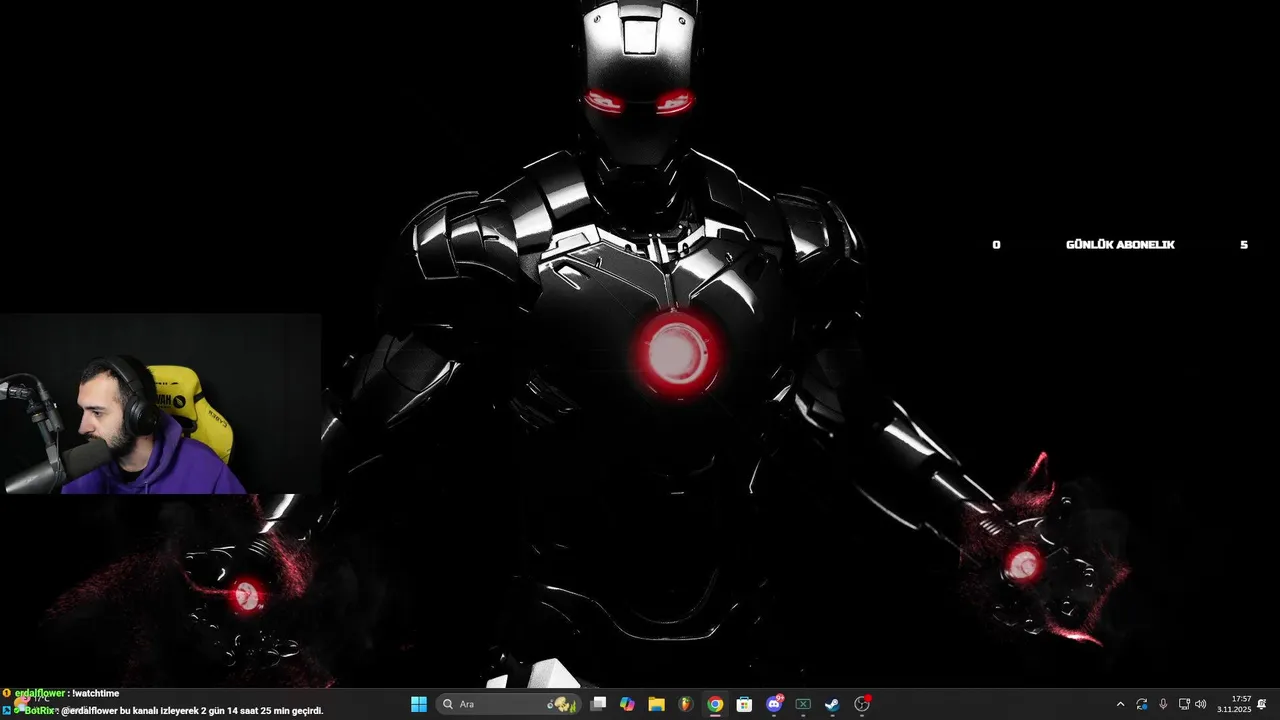Click the microphone tray icon
Viewport: 1280px width, 720px height.
(x=1163, y=704)
